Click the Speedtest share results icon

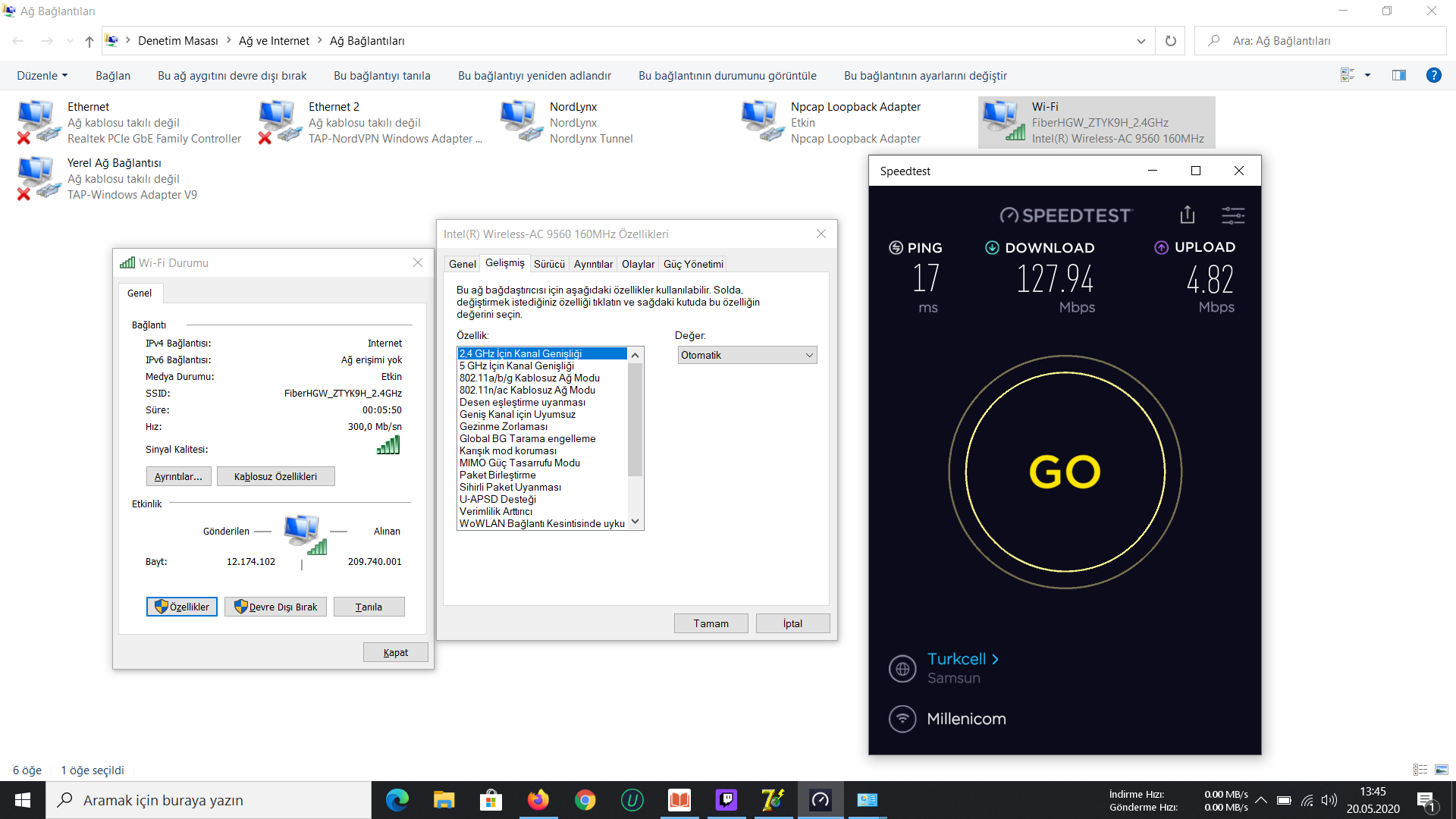click(1188, 215)
